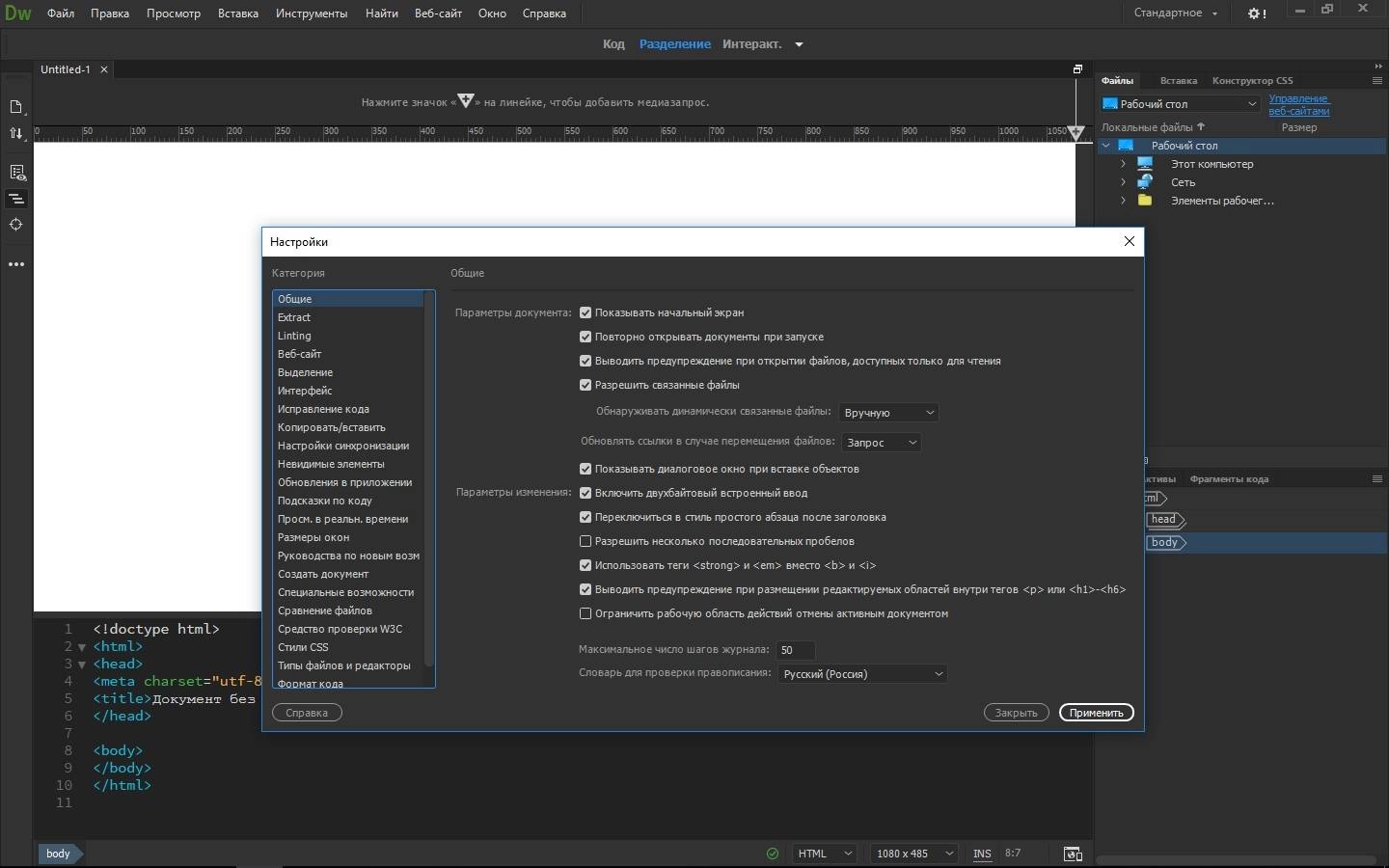Image resolution: width=1389 pixels, height=868 pixels.
Task: Open the Запрос update links dropdown
Action: tap(882, 443)
